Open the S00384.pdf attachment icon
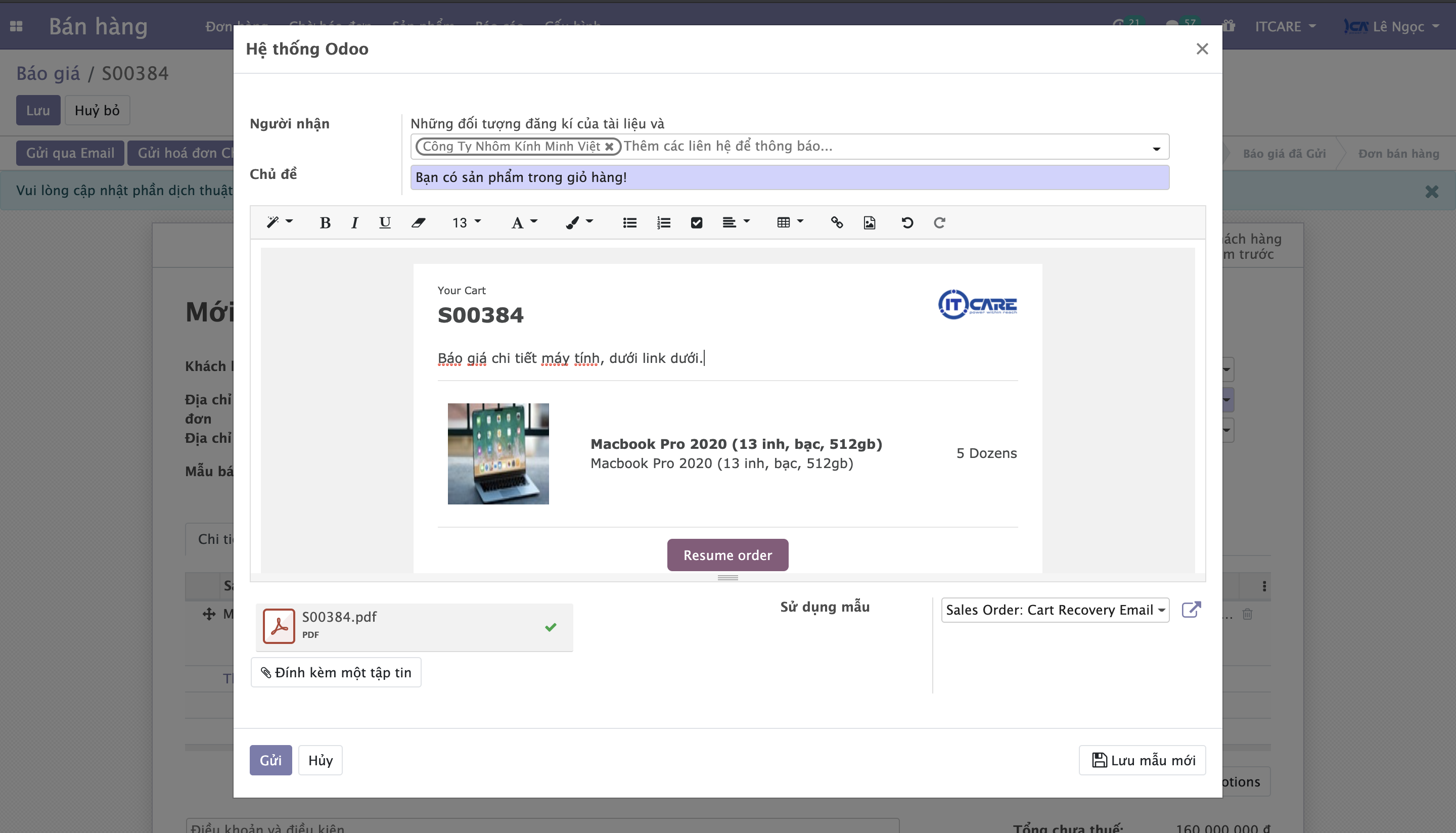Image resolution: width=1456 pixels, height=833 pixels. tap(279, 626)
